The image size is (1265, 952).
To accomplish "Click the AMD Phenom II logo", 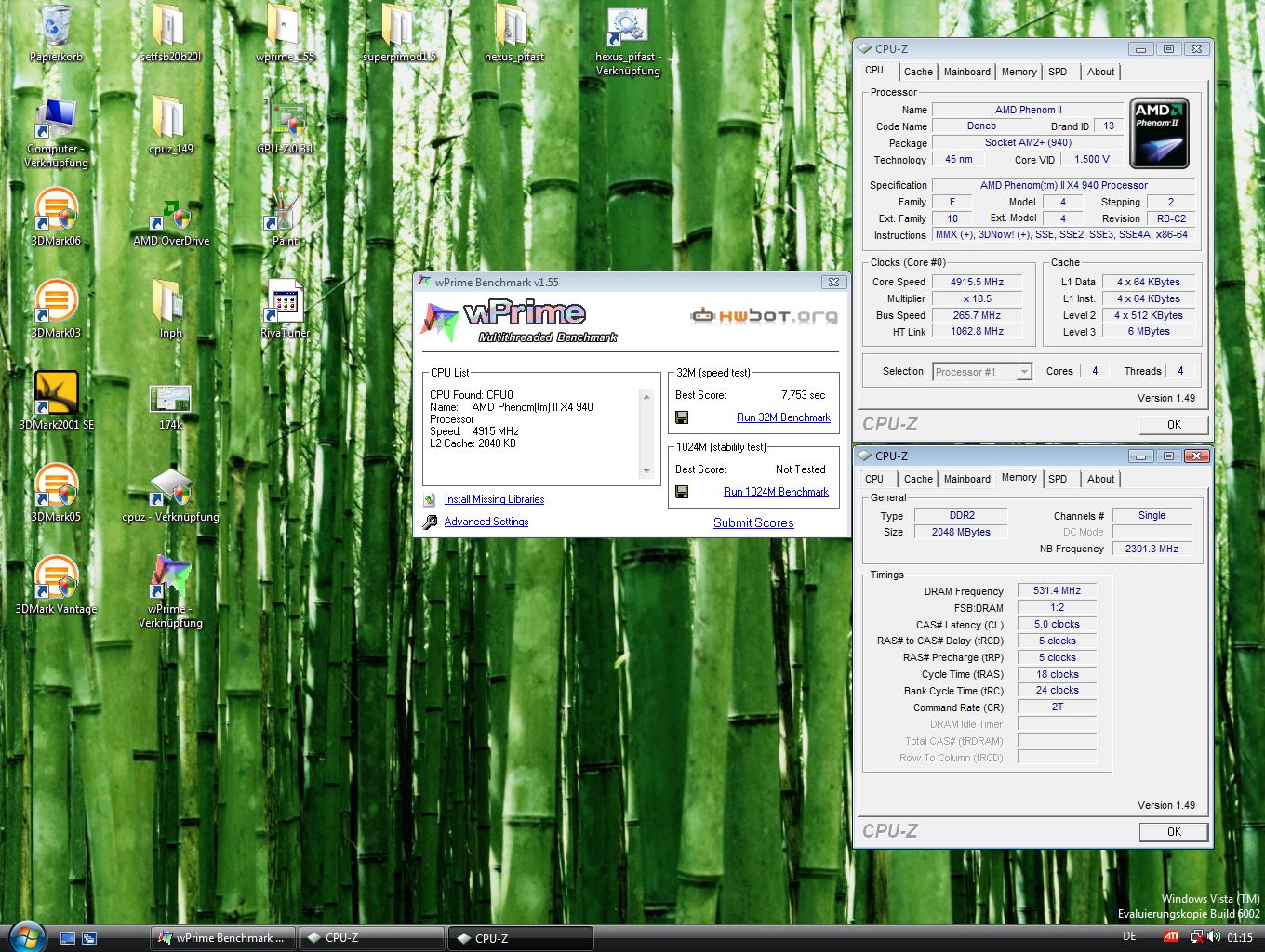I will pos(1158,133).
